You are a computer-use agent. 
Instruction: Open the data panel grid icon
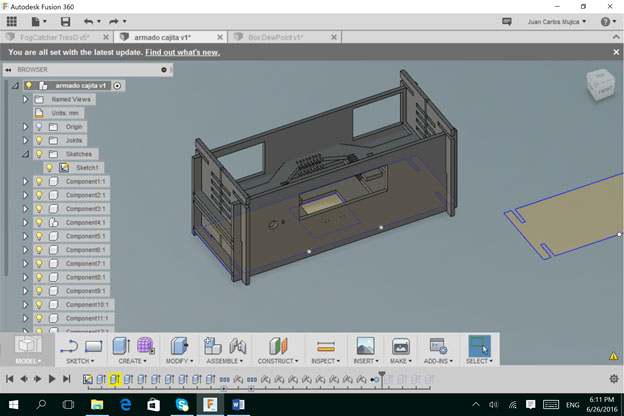(12, 21)
